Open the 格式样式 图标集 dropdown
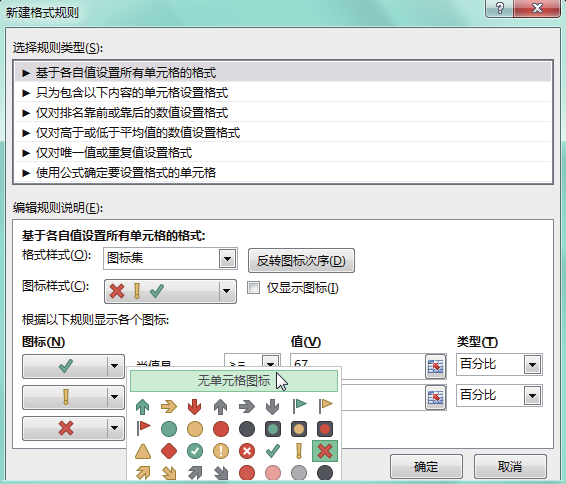 coord(227,258)
